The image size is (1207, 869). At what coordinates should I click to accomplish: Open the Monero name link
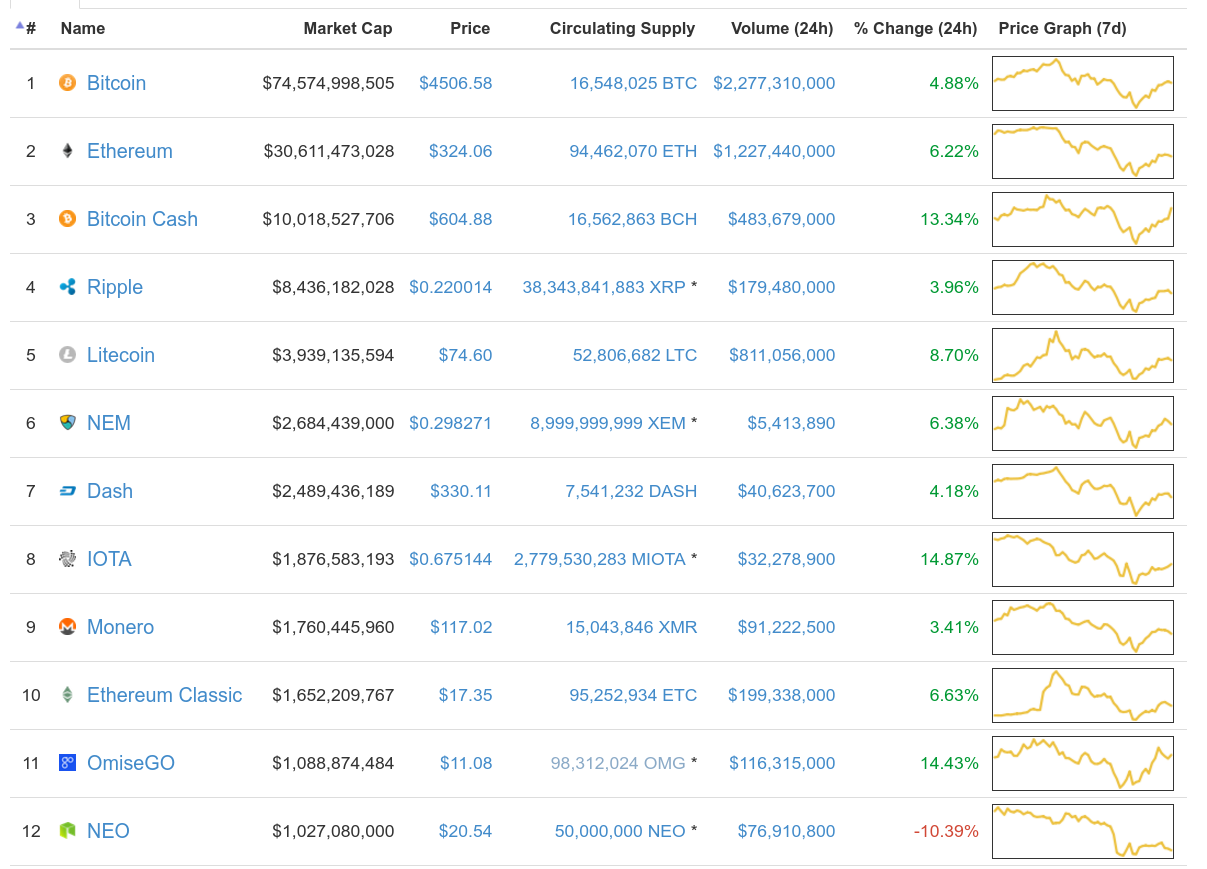(120, 627)
